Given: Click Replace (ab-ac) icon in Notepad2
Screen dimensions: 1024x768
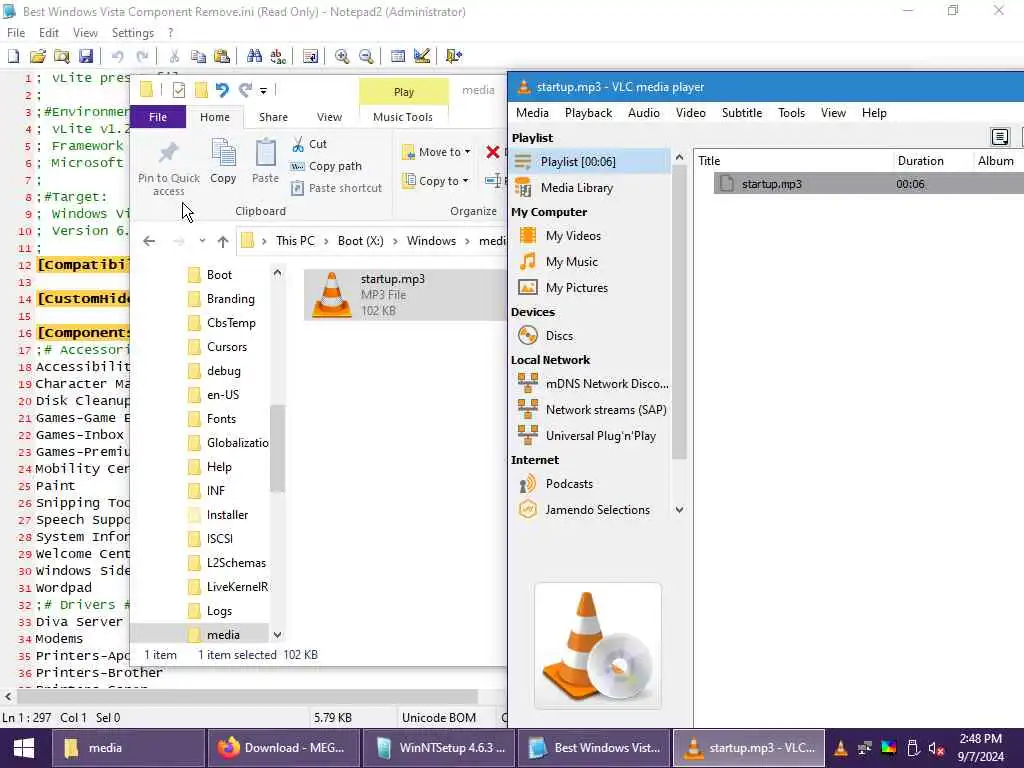Looking at the screenshot, I should click(278, 56).
